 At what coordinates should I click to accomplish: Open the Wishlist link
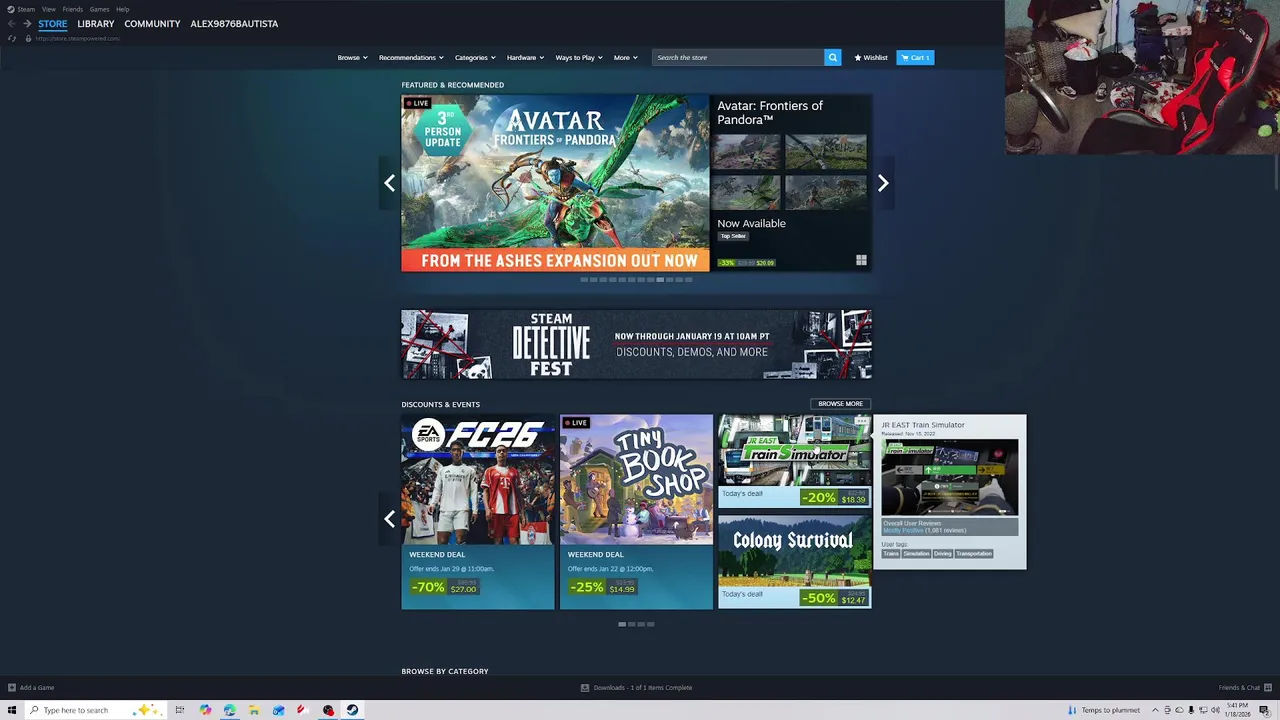coord(871,57)
